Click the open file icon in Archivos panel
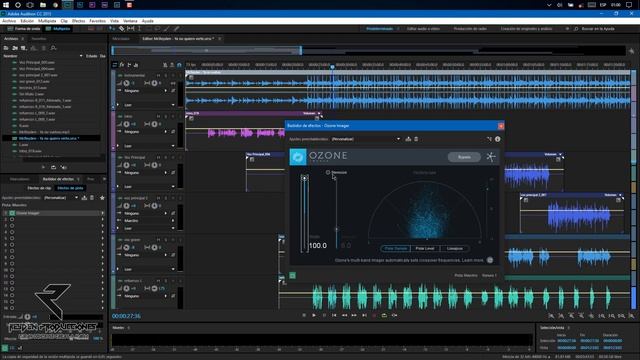The image size is (640, 360). point(6,48)
